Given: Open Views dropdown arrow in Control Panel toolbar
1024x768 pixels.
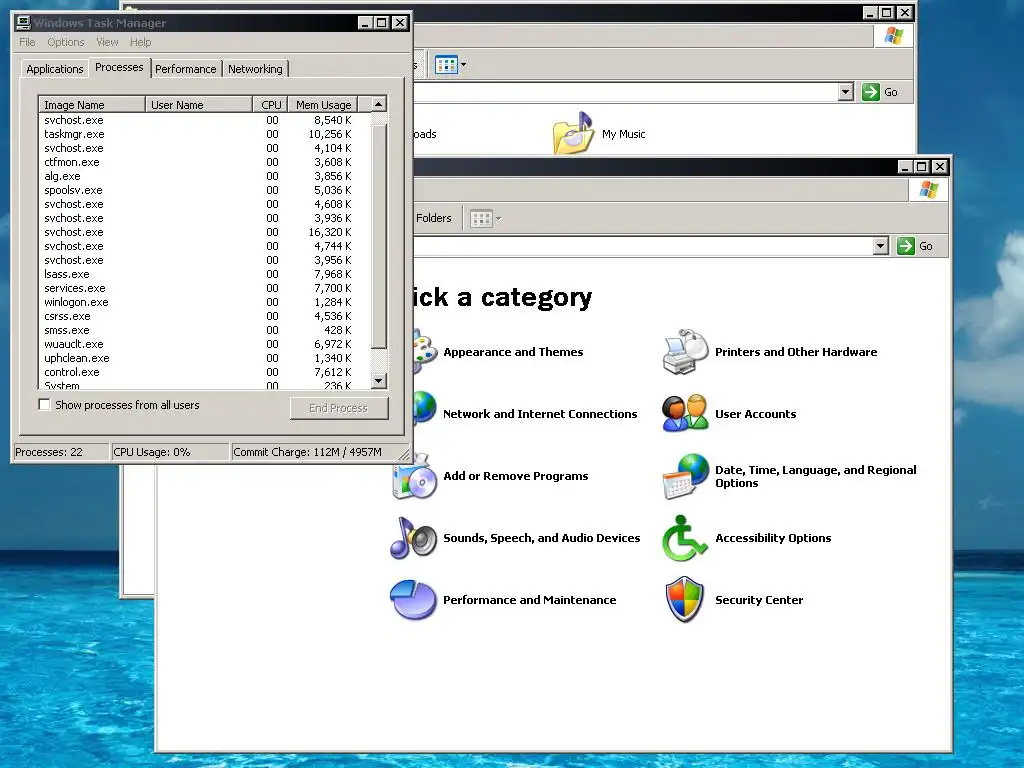Looking at the screenshot, I should point(498,218).
